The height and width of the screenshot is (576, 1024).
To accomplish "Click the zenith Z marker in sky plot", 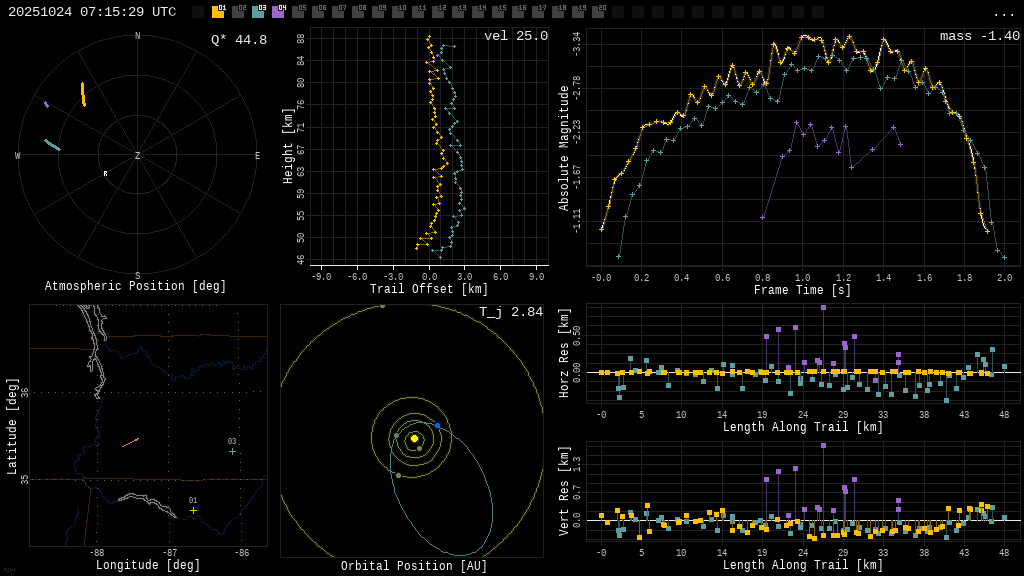I will [x=138, y=156].
